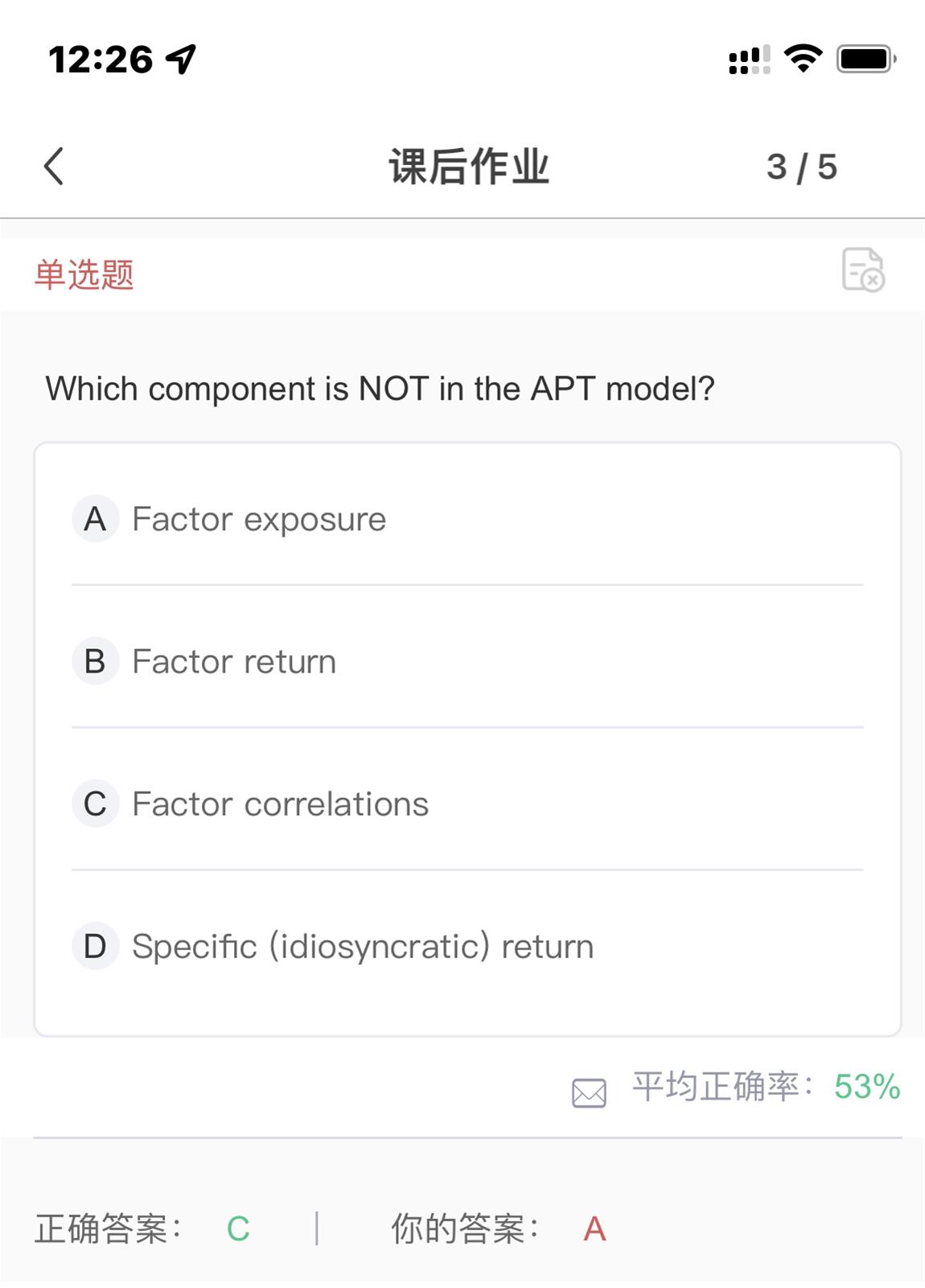Screen dimensions: 925x1288
Task: Tap the correct answer letter C
Action: (238, 1229)
